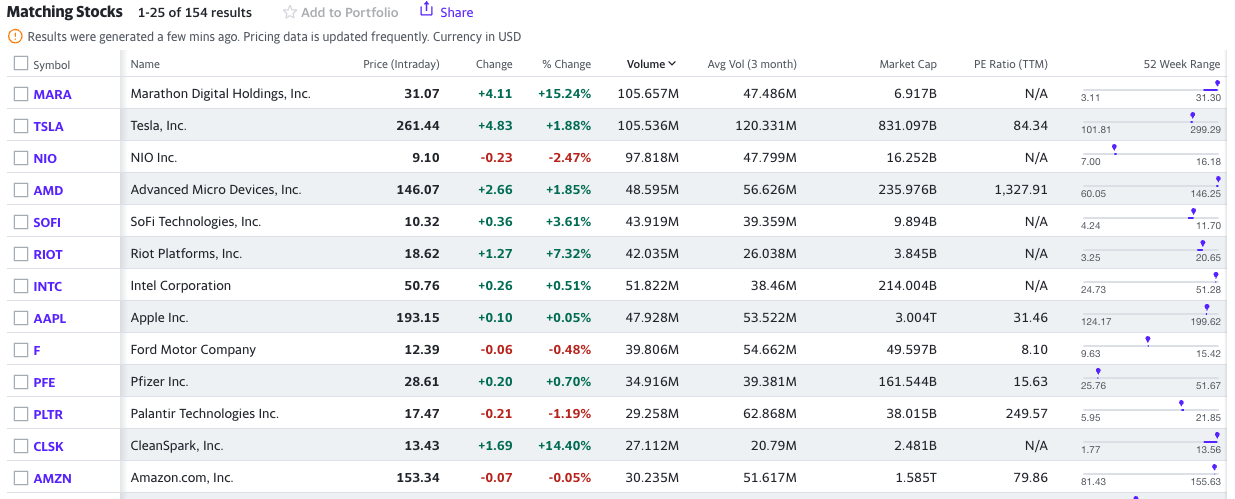The width and height of the screenshot is (1235, 499).
Task: Click the star icon beside Add to Portfolio
Action: click(290, 13)
